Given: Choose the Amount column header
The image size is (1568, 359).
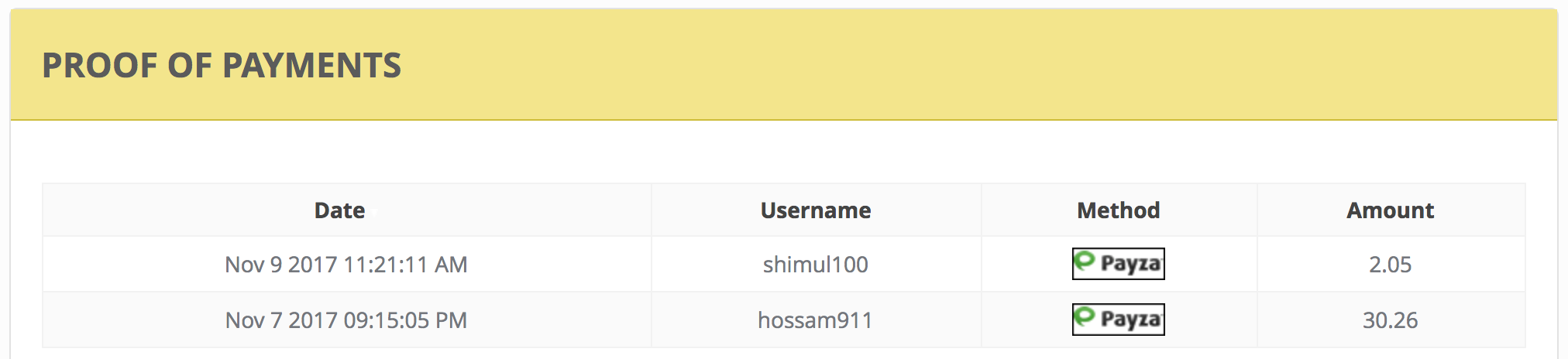Looking at the screenshot, I should (x=1390, y=210).
